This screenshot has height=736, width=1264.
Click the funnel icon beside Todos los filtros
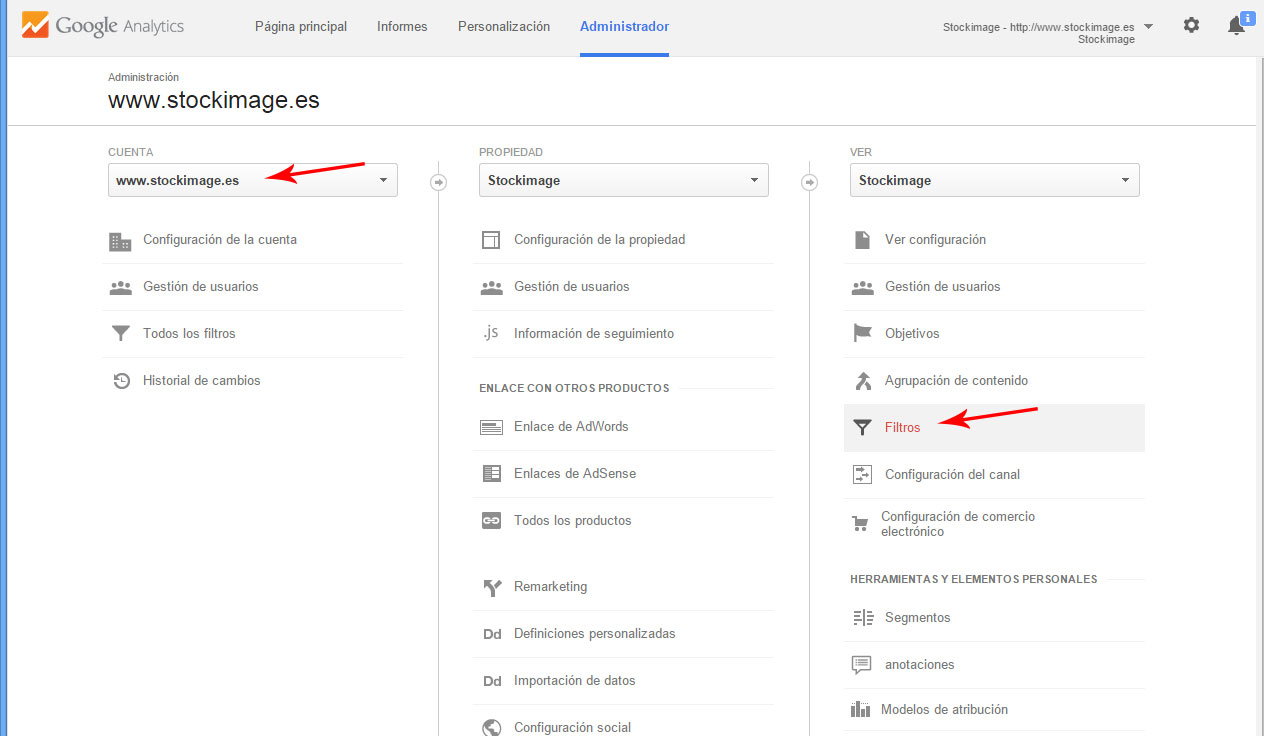coord(120,334)
